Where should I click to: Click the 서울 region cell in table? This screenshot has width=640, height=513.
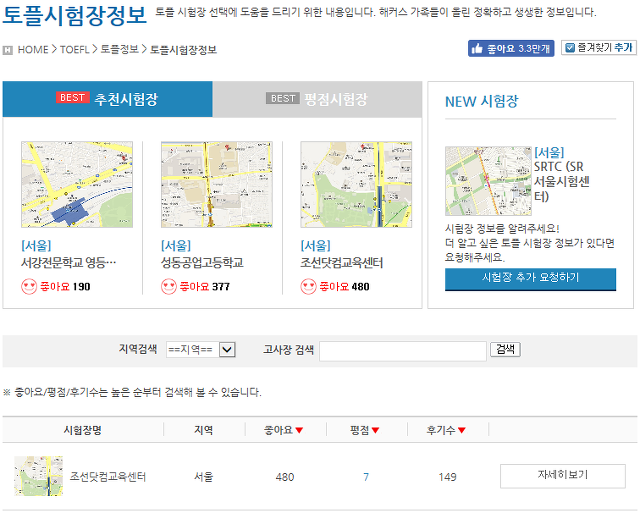coord(203,477)
